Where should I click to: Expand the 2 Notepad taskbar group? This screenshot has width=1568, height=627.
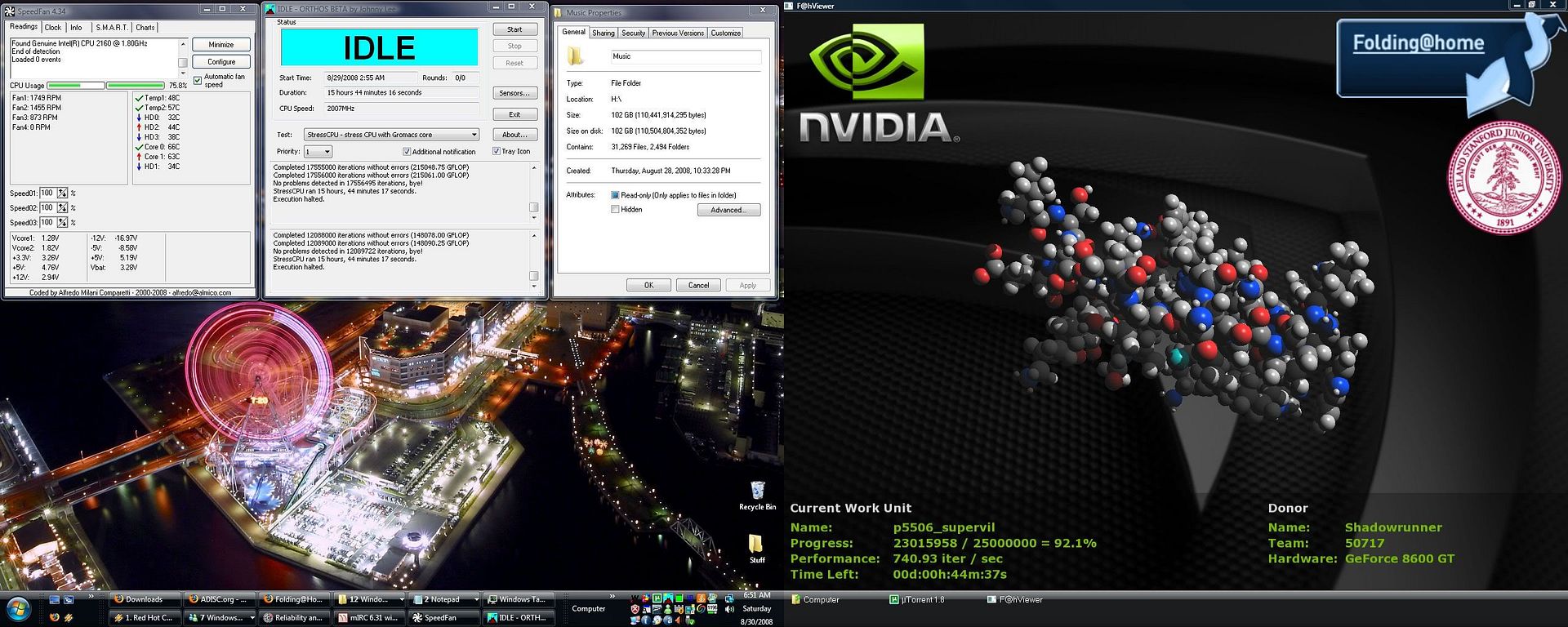(445, 599)
